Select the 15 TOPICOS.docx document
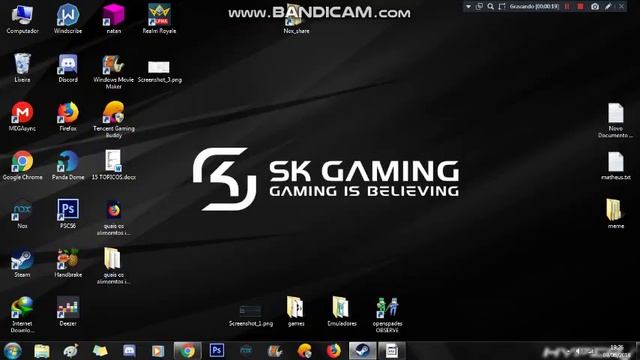 click(x=113, y=165)
